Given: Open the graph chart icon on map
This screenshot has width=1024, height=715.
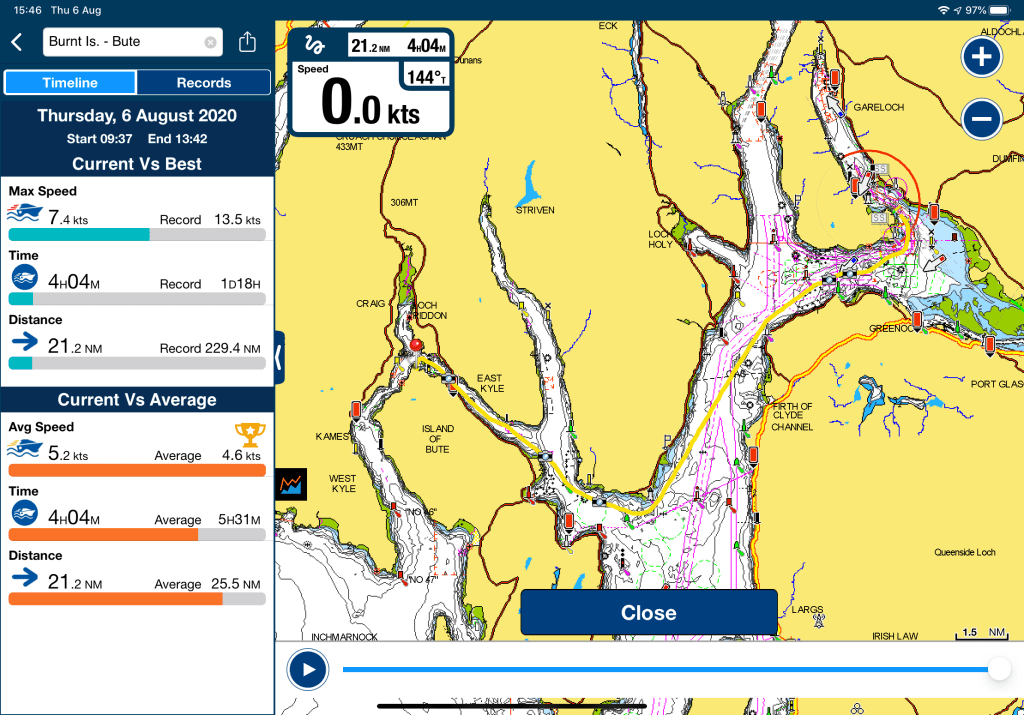Looking at the screenshot, I should pos(292,484).
